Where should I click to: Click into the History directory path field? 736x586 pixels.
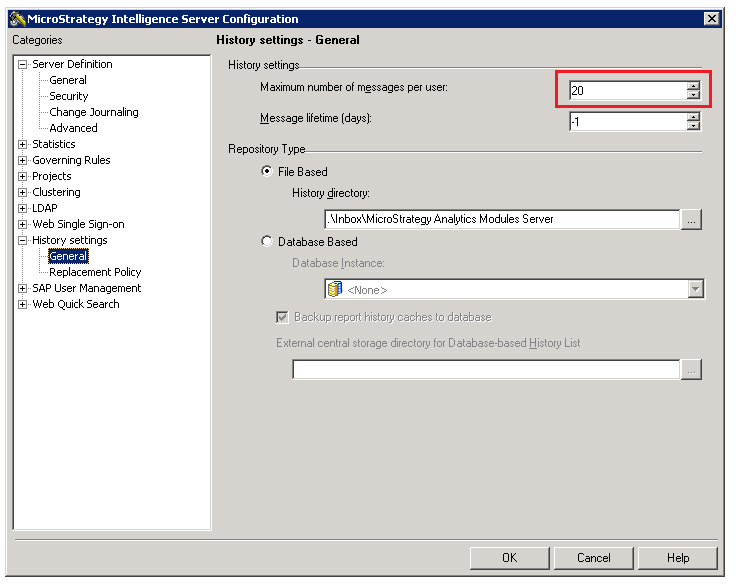(x=502, y=220)
